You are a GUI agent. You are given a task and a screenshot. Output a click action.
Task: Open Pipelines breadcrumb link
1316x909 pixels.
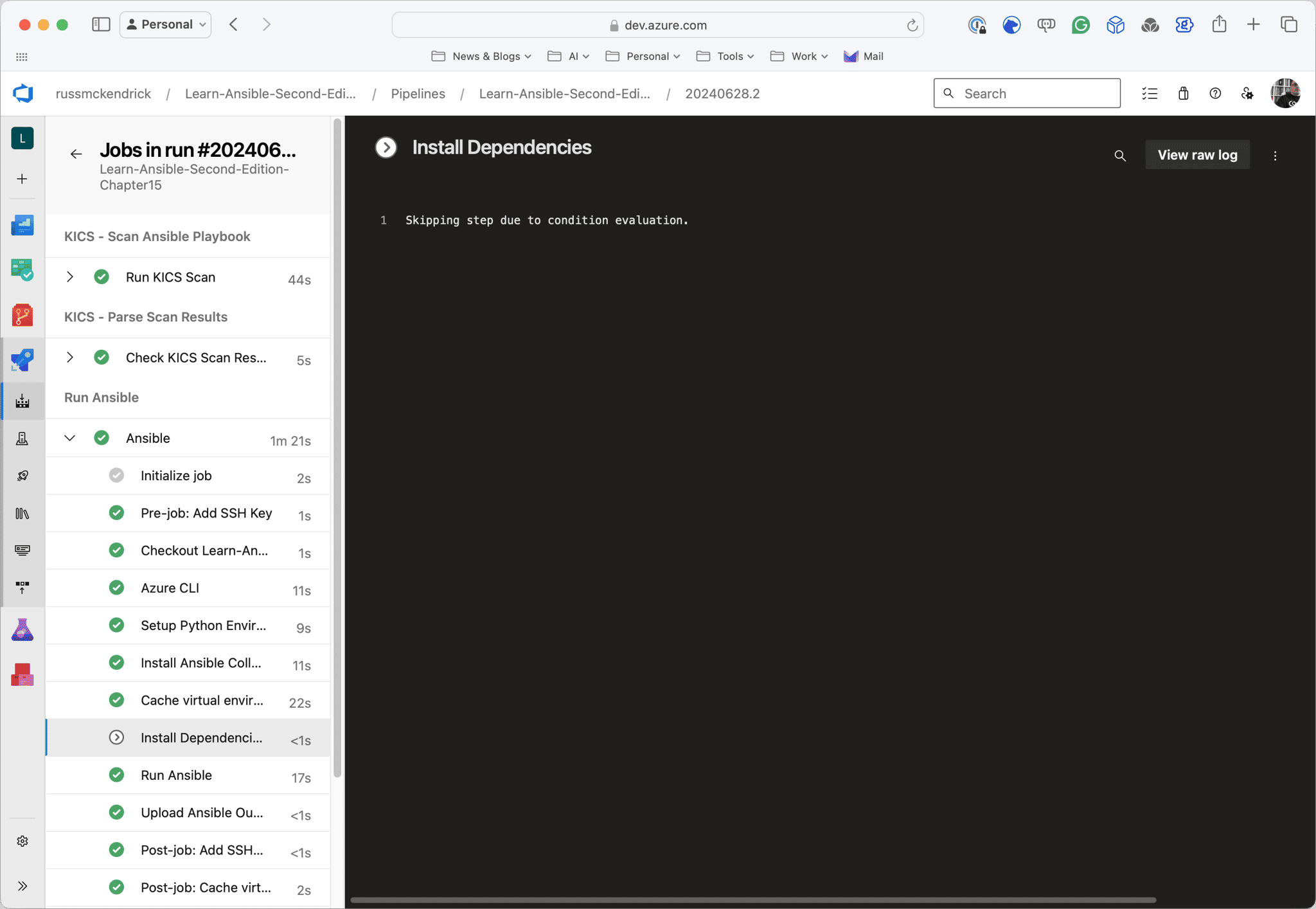click(418, 94)
